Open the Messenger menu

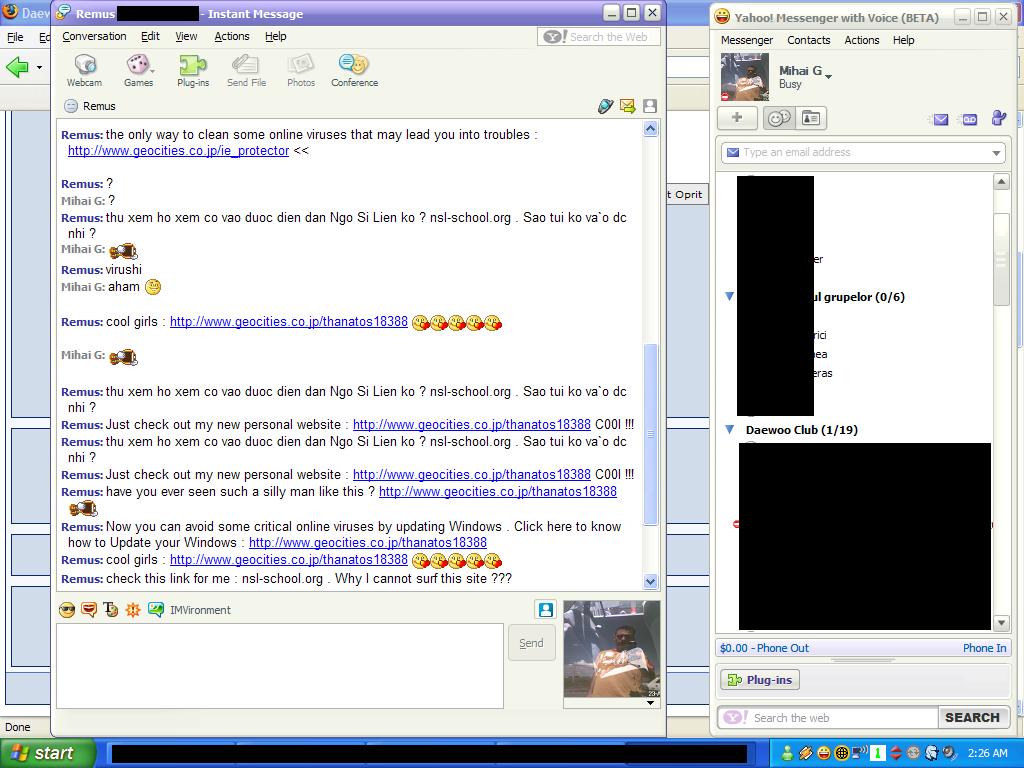tap(746, 40)
